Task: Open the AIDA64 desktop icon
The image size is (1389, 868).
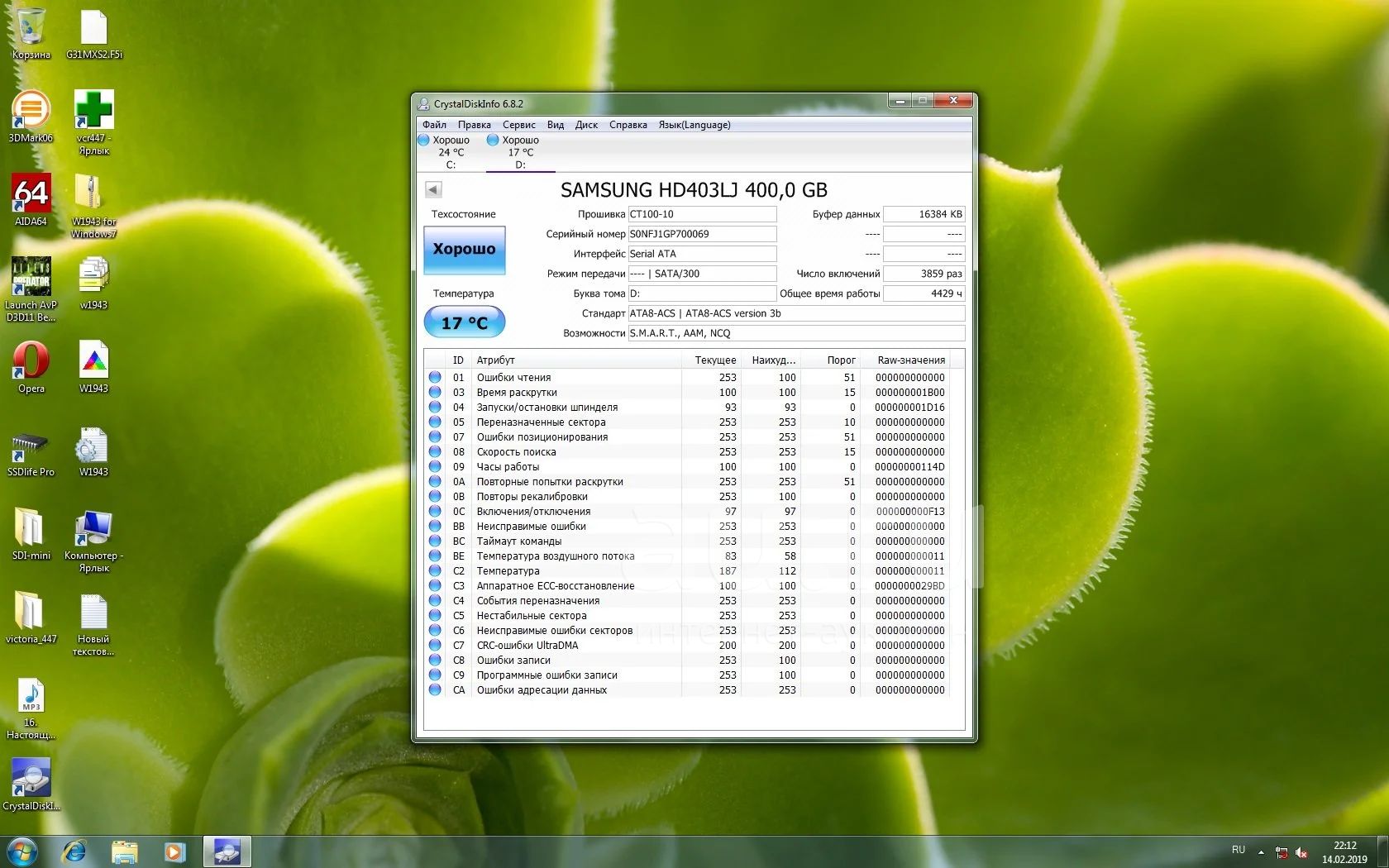Action: (x=31, y=199)
